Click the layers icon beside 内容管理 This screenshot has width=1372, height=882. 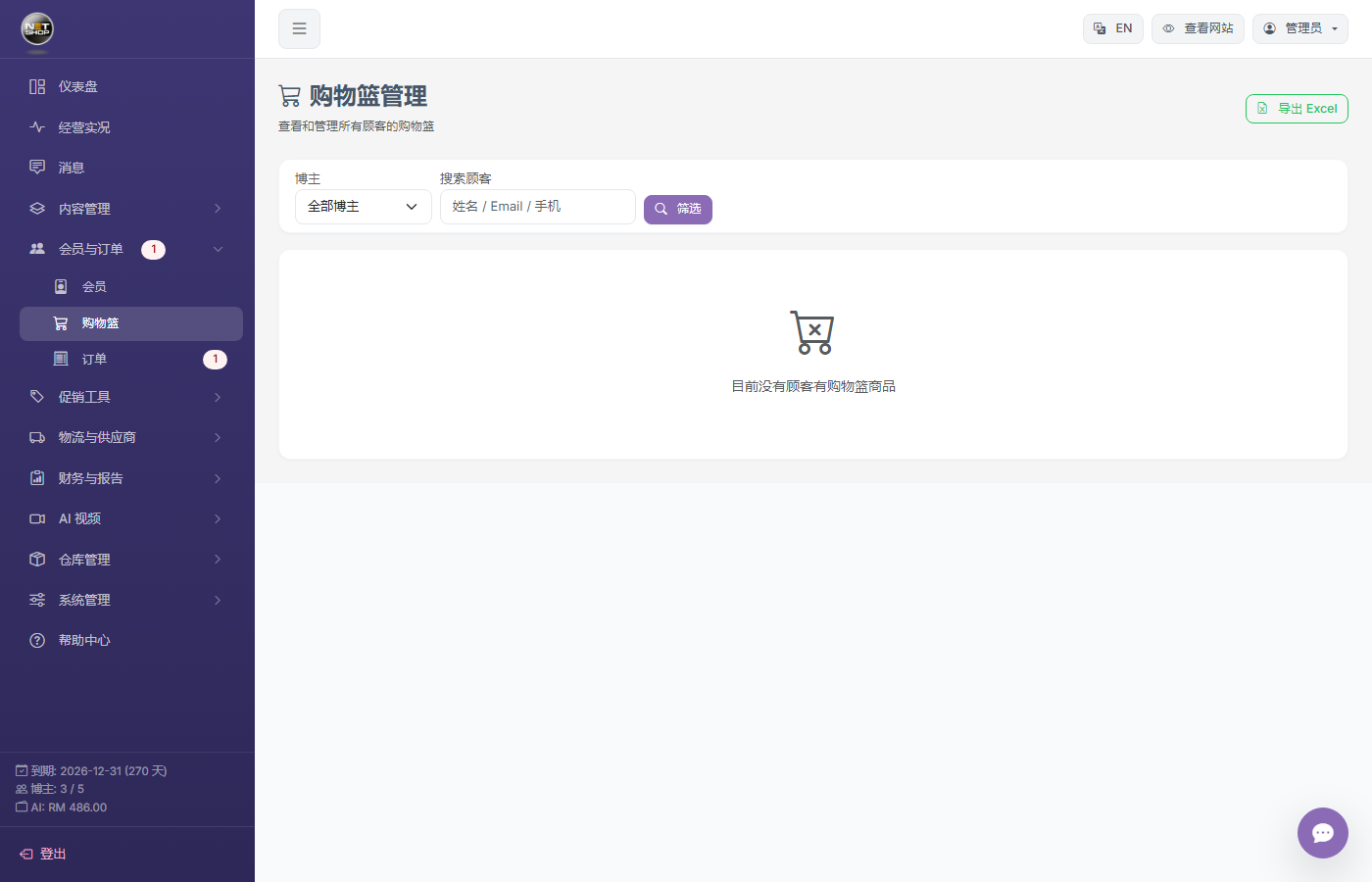pyautogui.click(x=37, y=209)
